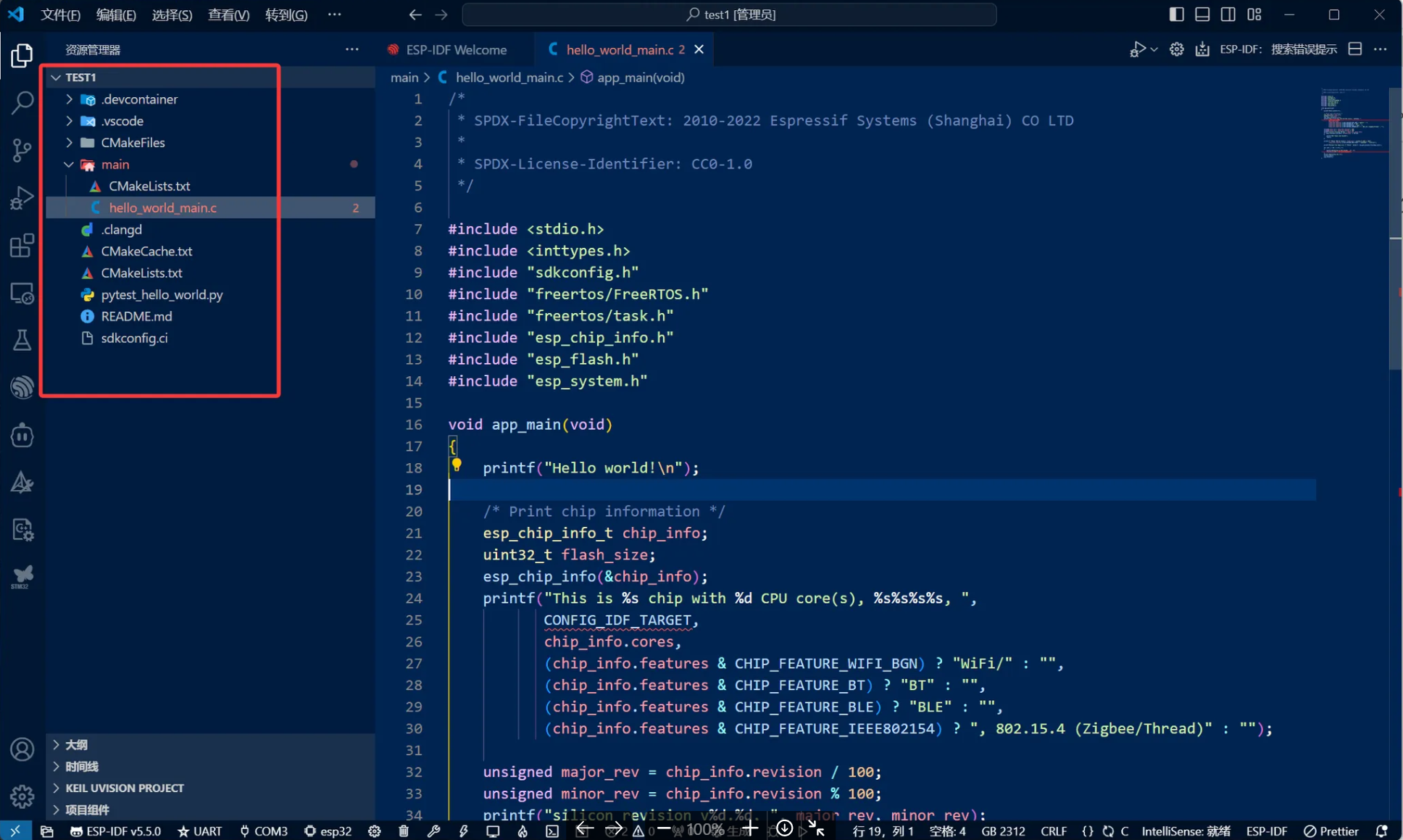Click the test1 command center search box
The image size is (1403, 840).
(x=729, y=14)
